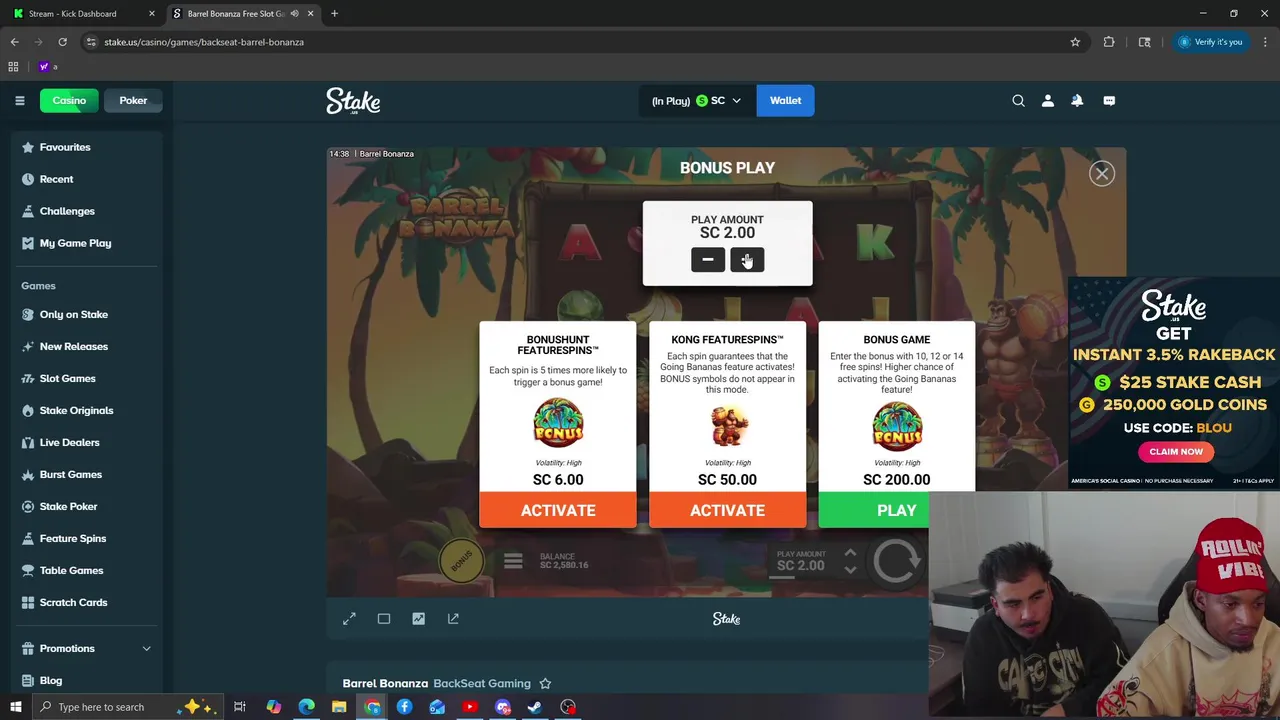This screenshot has width=1280, height=720.
Task: Open the notifications bell icon
Action: click(x=1077, y=100)
